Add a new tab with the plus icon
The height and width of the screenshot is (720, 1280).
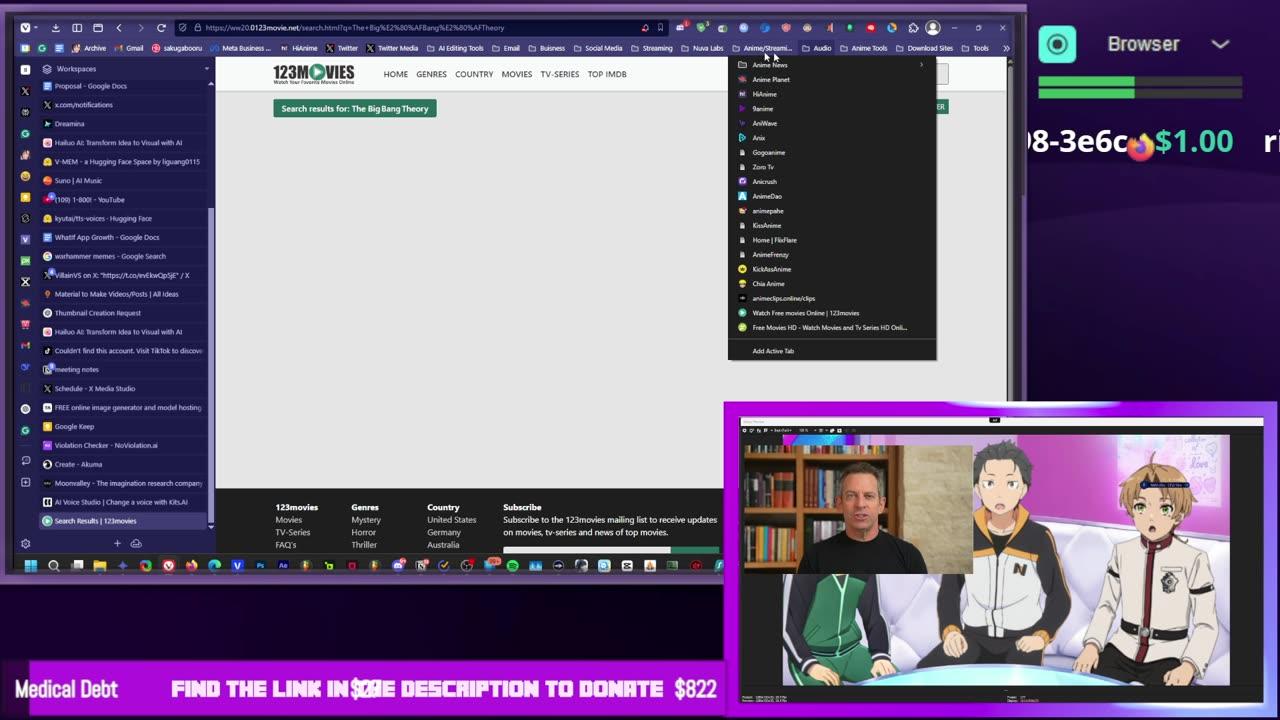(x=117, y=543)
